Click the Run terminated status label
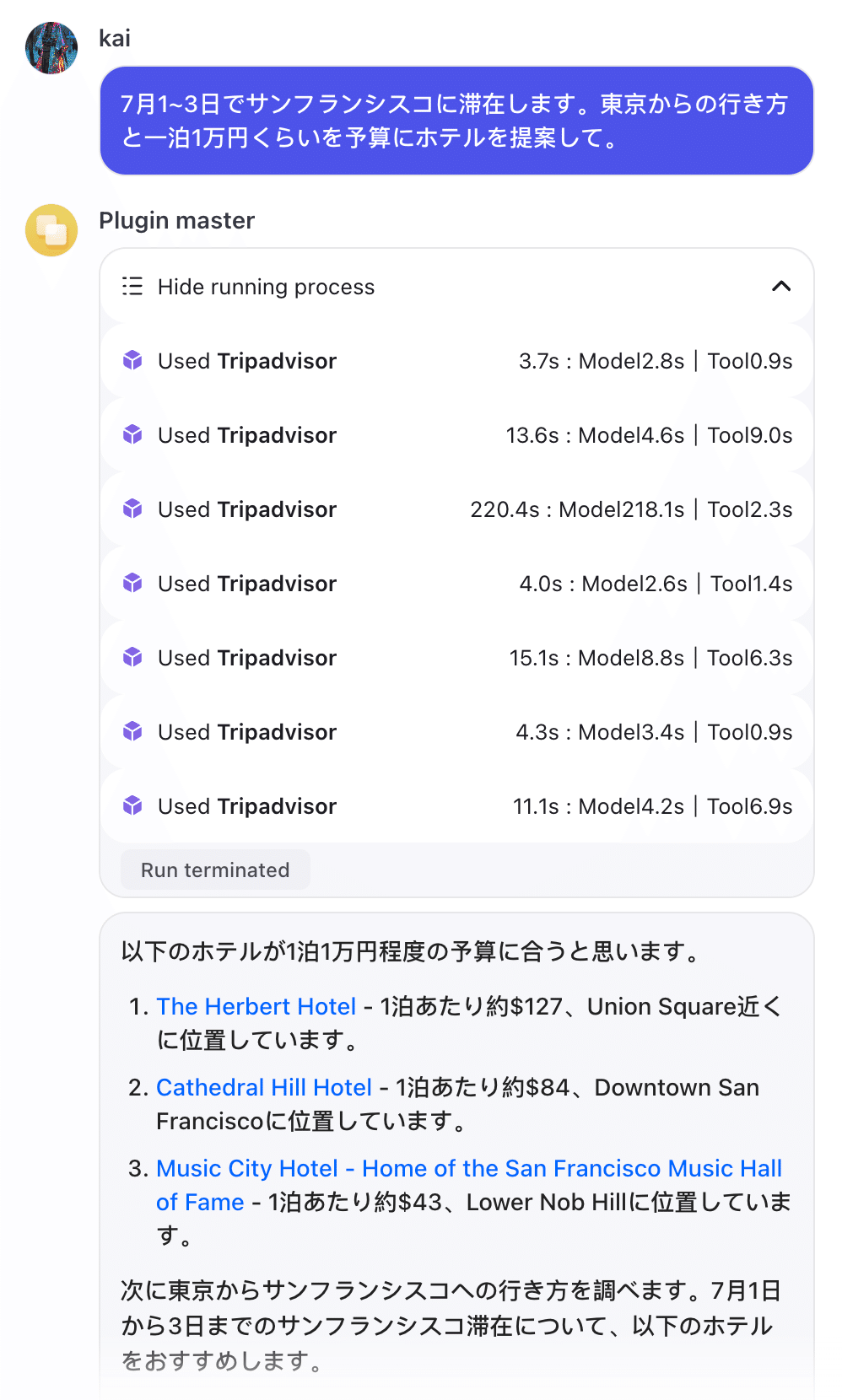 pyautogui.click(x=215, y=870)
